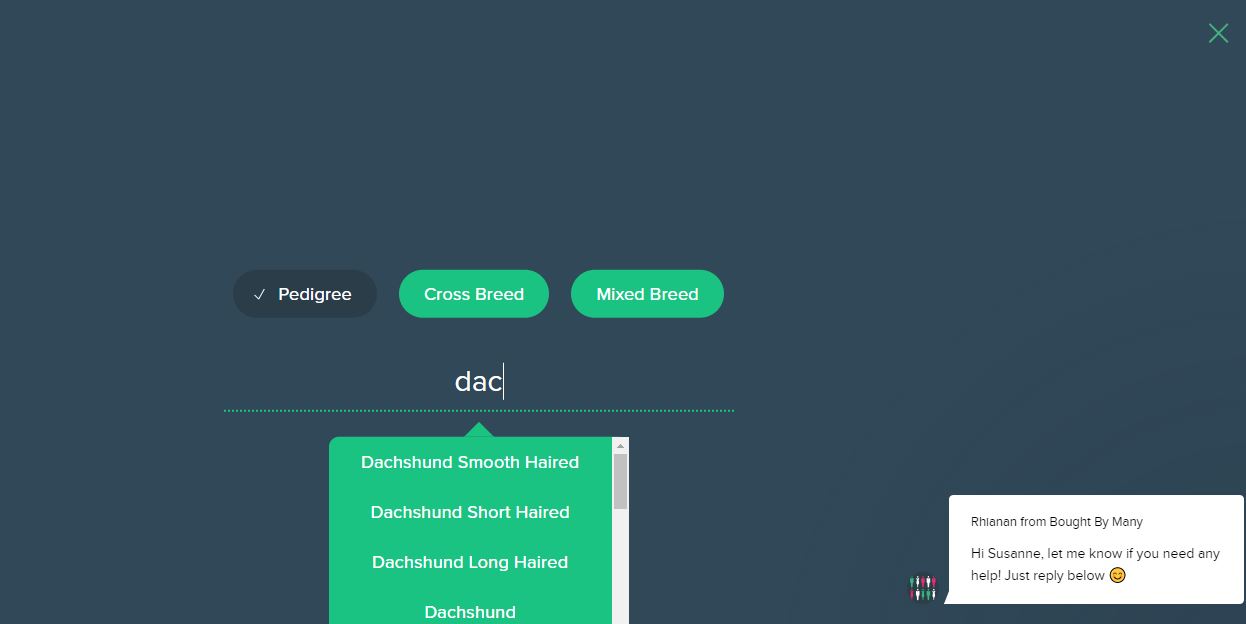Choose the Mixed Breed option
Screen dimensions: 1246x624
click(647, 294)
